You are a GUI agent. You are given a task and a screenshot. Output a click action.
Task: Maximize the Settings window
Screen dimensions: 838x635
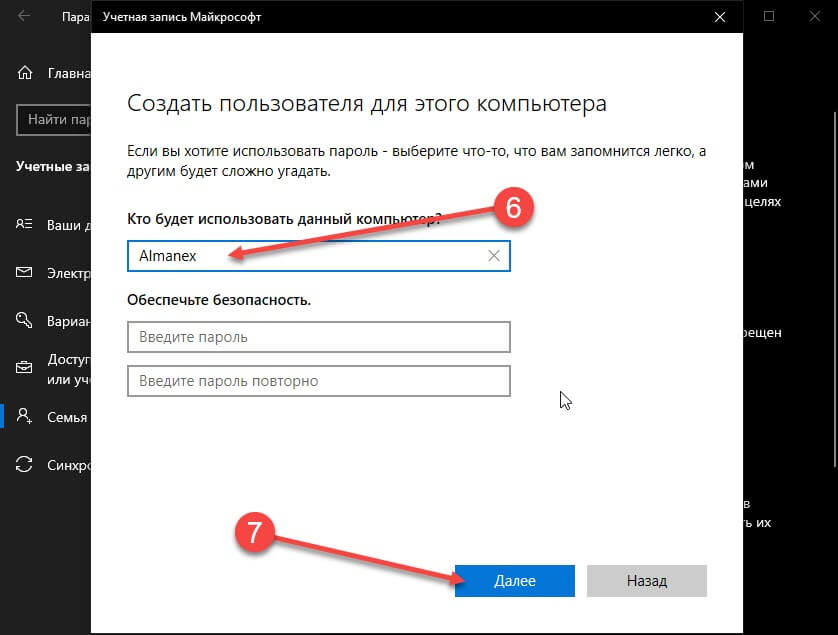click(769, 16)
